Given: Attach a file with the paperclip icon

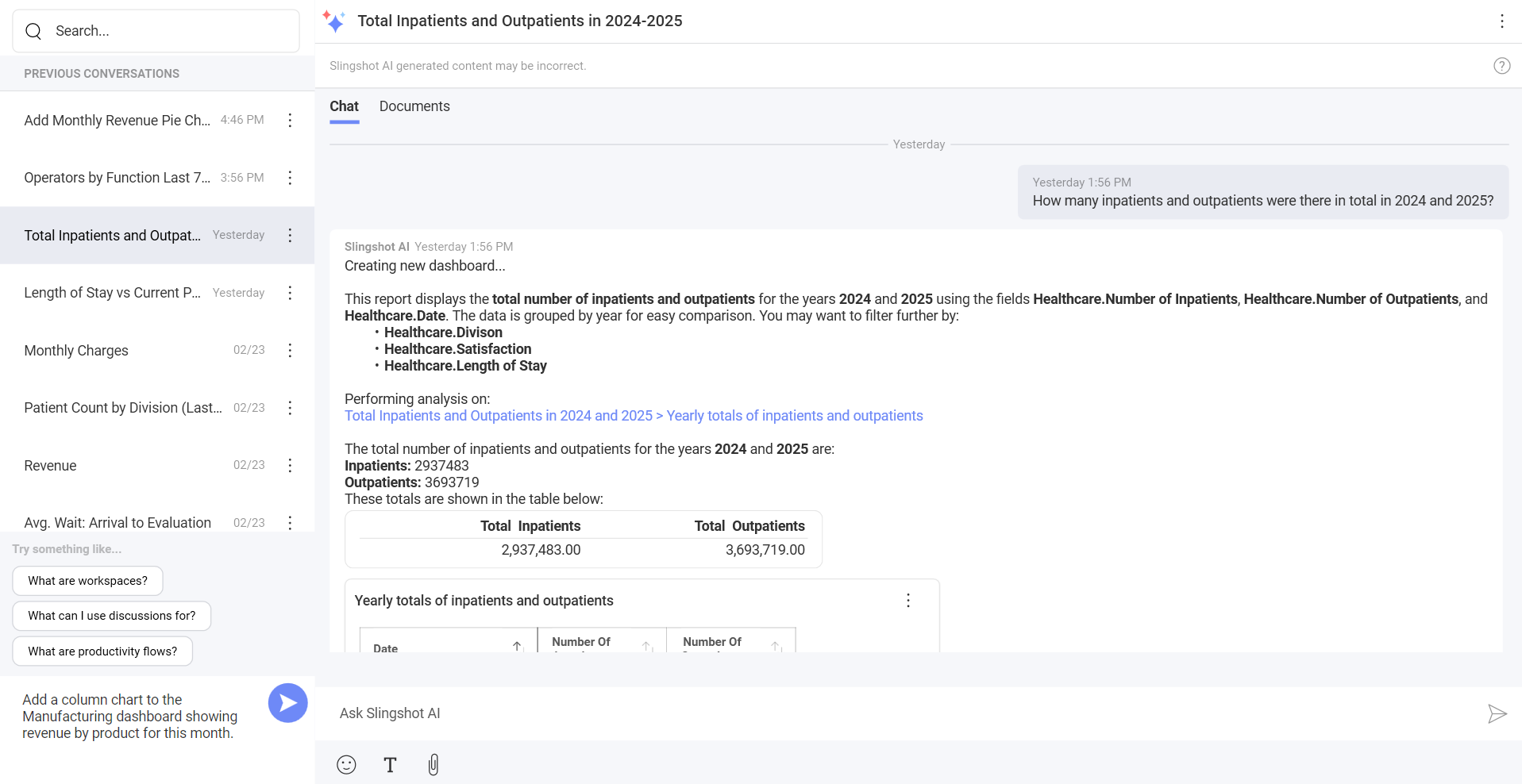Looking at the screenshot, I should pyautogui.click(x=433, y=764).
